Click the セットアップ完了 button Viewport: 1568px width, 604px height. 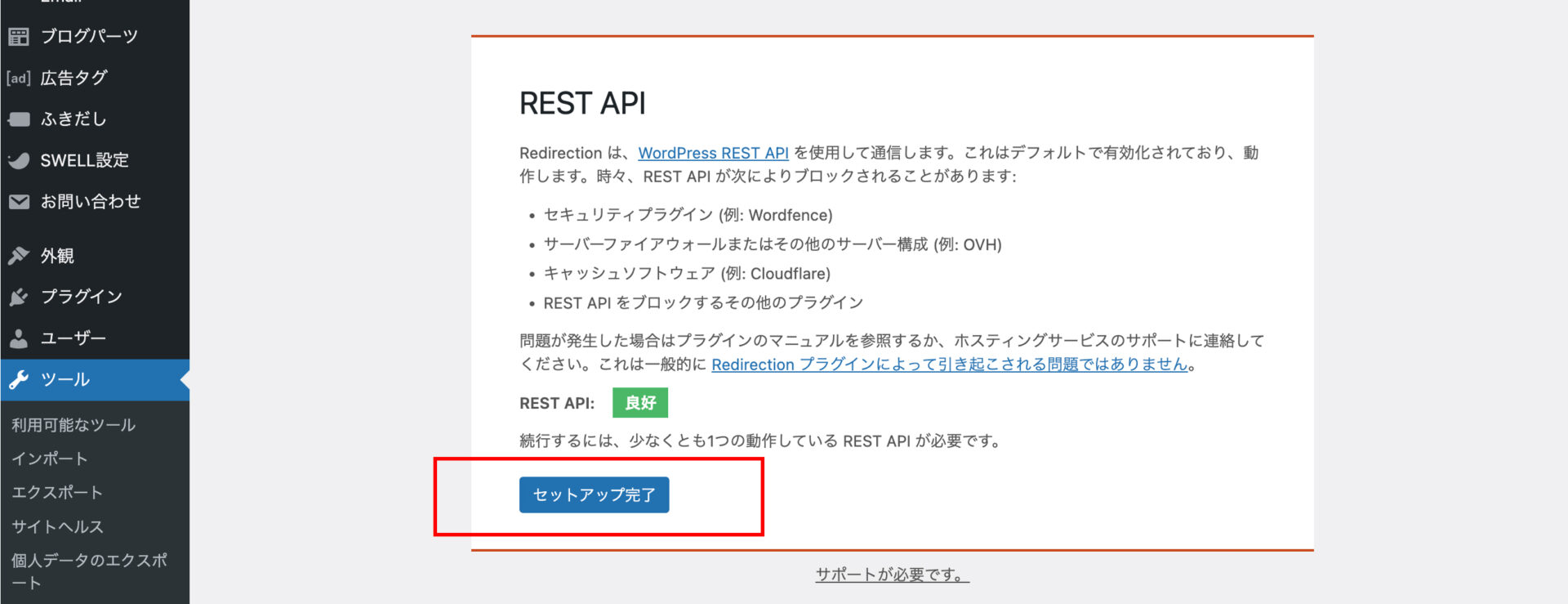click(x=594, y=495)
